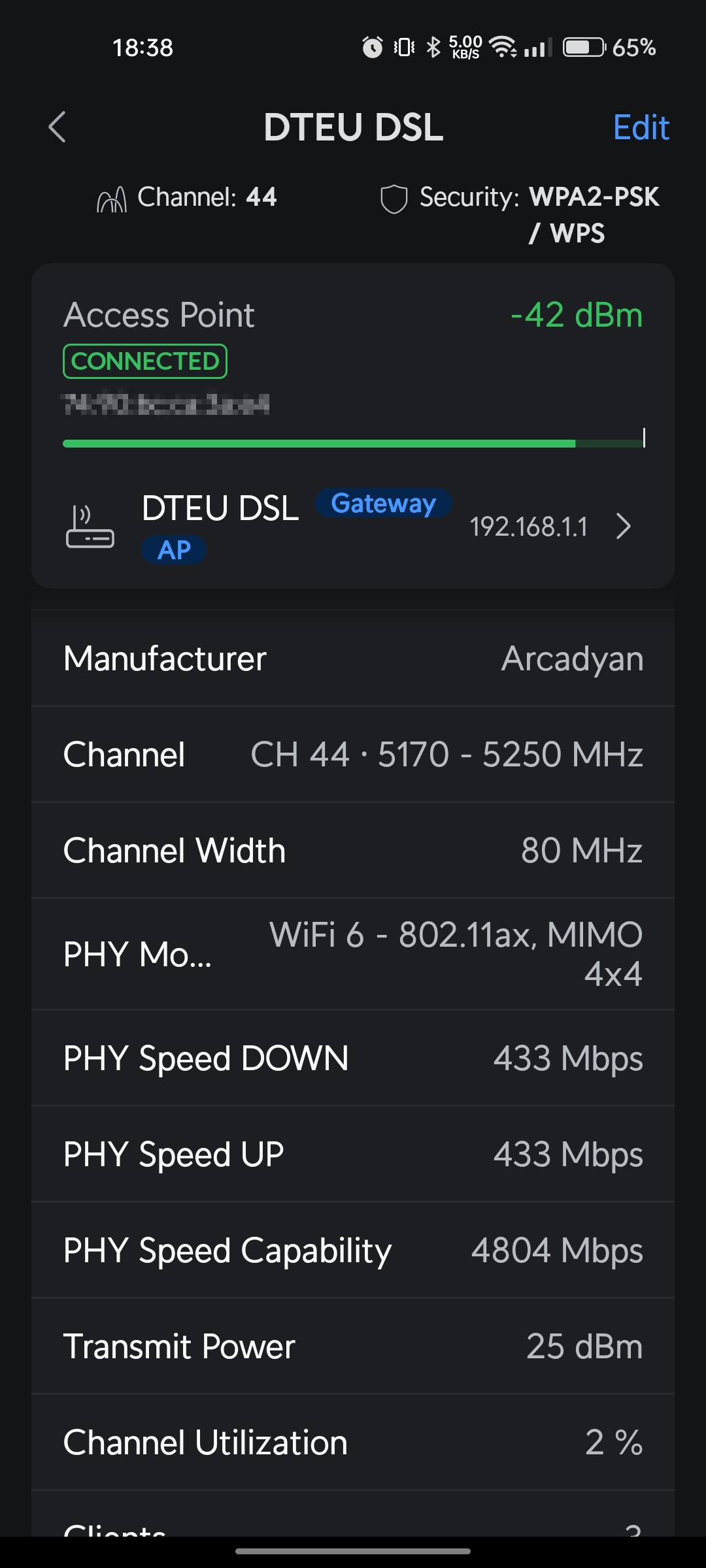The height and width of the screenshot is (1568, 706).
Task: Tap the back arrow icon
Action: click(x=58, y=127)
